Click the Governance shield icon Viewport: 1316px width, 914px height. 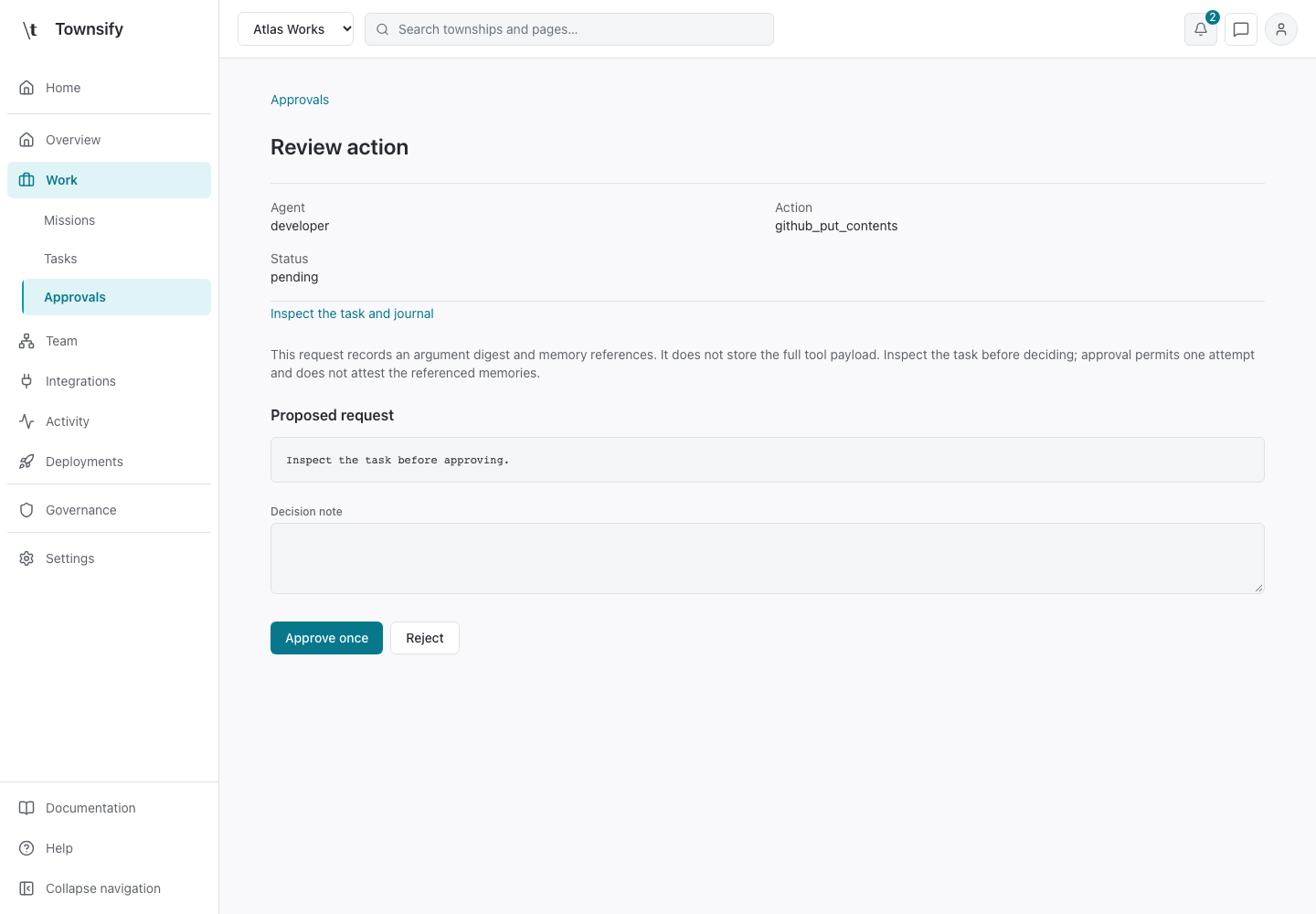point(27,510)
